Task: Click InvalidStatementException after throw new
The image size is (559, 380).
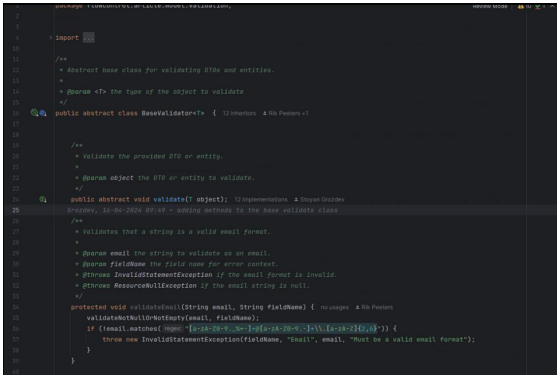Action: point(190,340)
